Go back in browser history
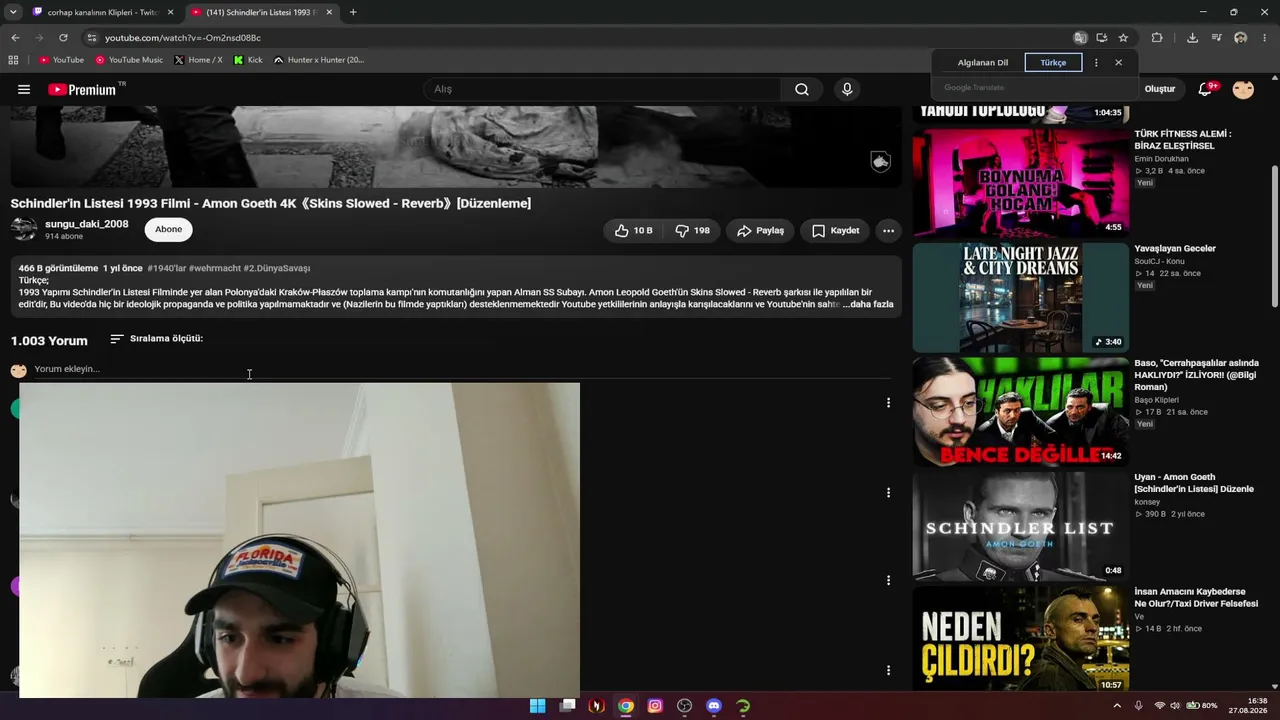This screenshot has width=1280, height=720. 15,38
